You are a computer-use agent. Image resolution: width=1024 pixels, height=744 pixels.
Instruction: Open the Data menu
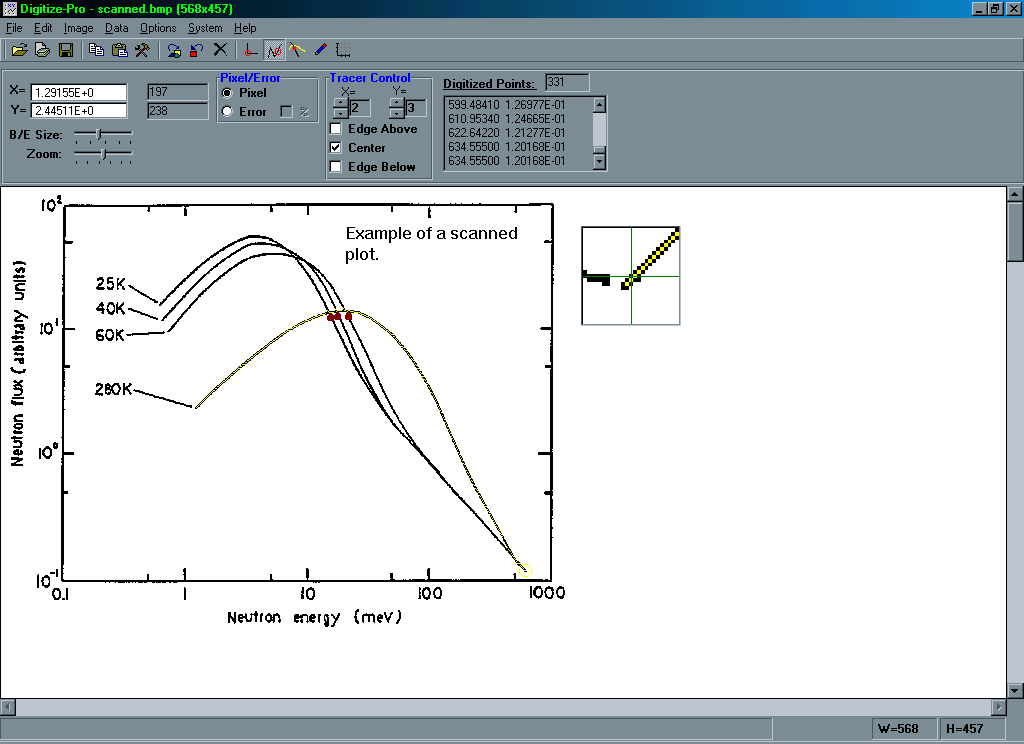[117, 28]
